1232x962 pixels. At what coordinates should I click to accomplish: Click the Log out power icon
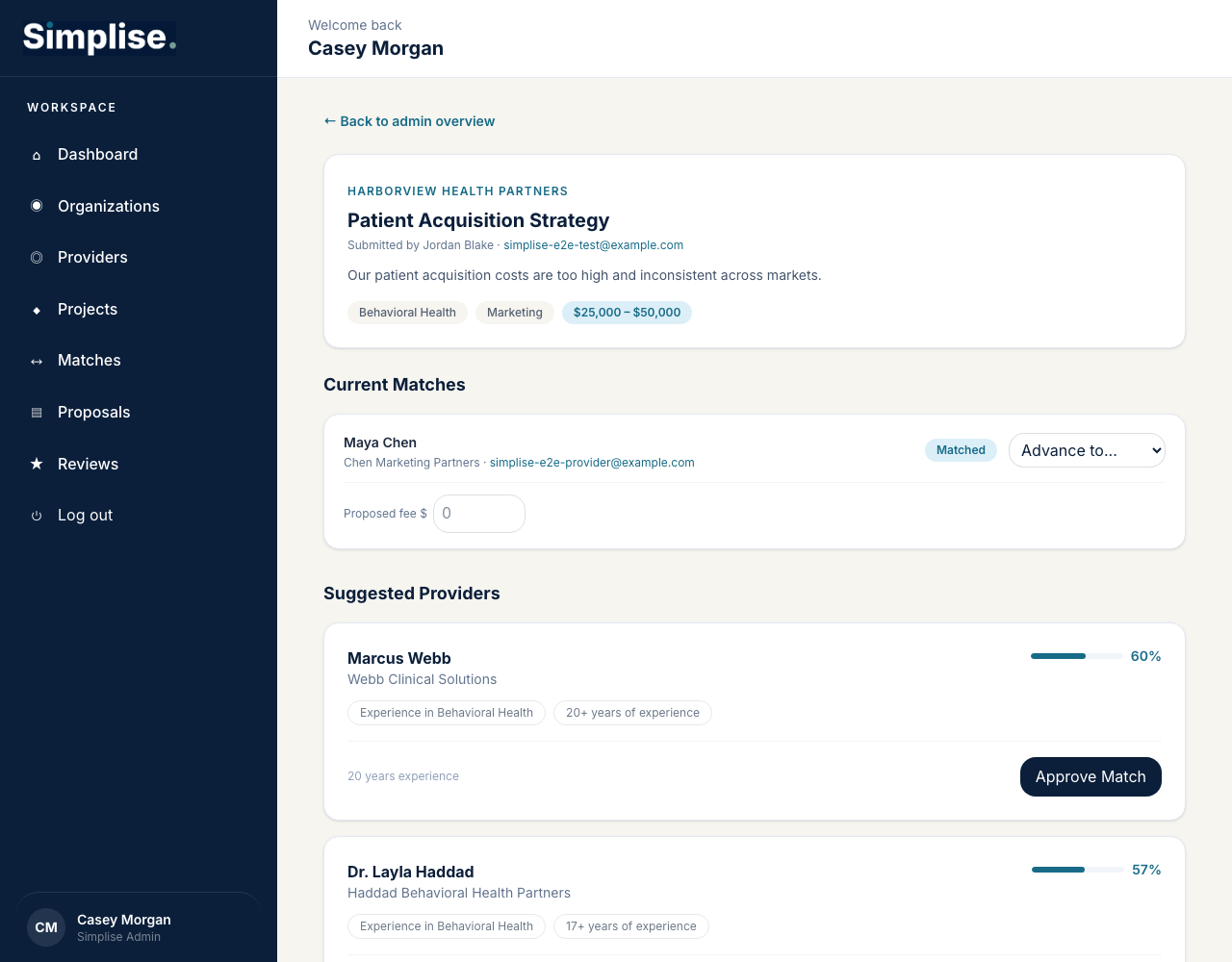pyautogui.click(x=37, y=516)
